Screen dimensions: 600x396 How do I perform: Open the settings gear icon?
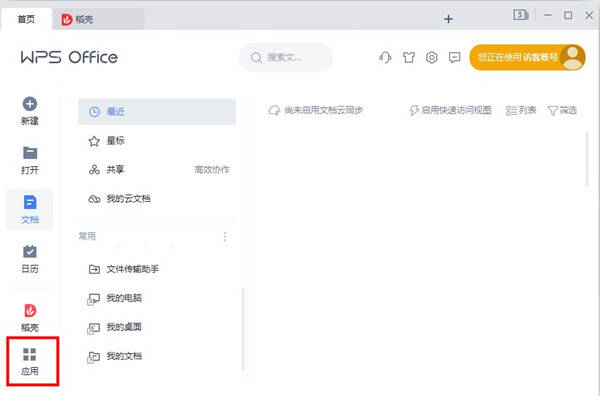pyautogui.click(x=432, y=57)
